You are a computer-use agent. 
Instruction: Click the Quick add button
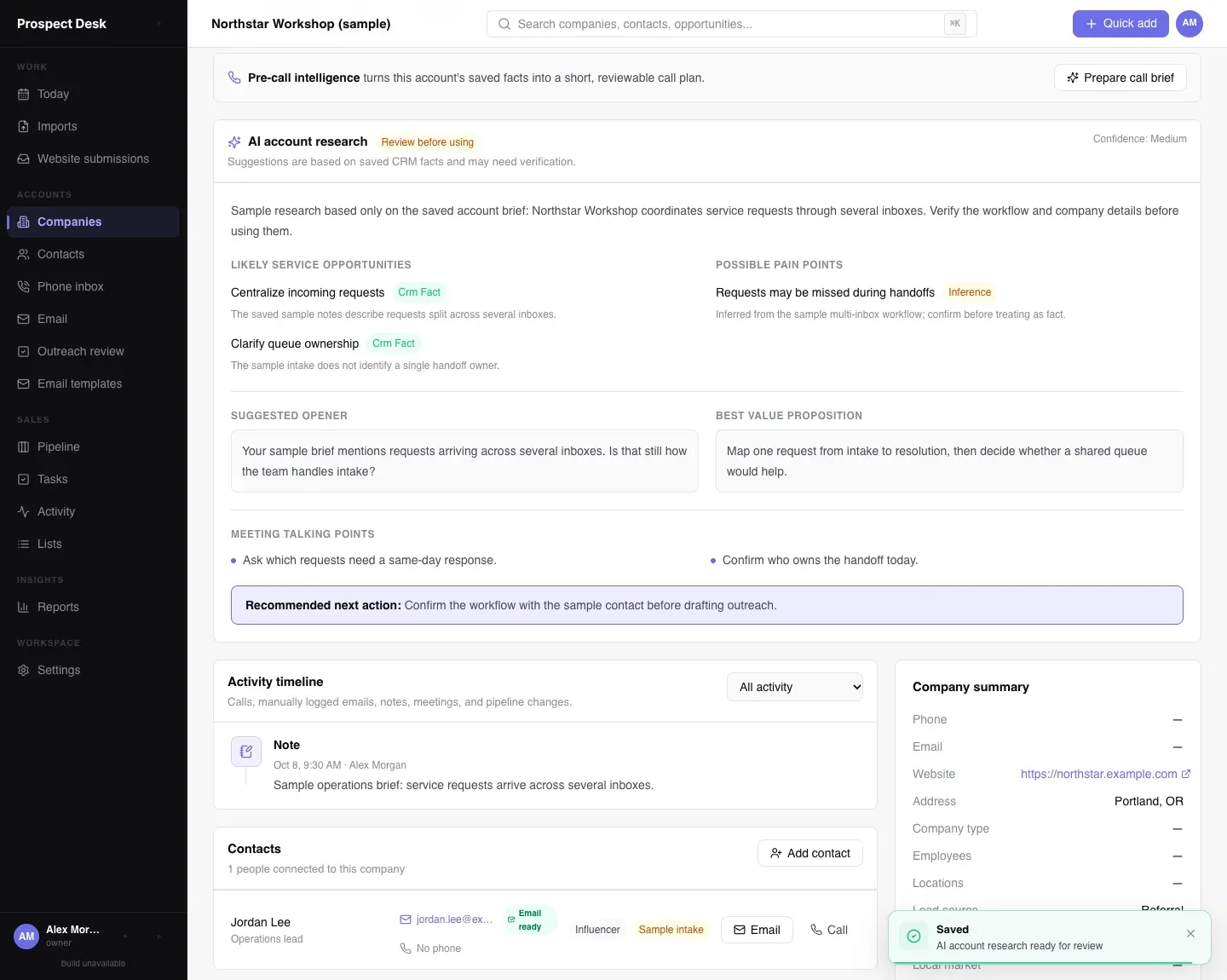[x=1120, y=24]
